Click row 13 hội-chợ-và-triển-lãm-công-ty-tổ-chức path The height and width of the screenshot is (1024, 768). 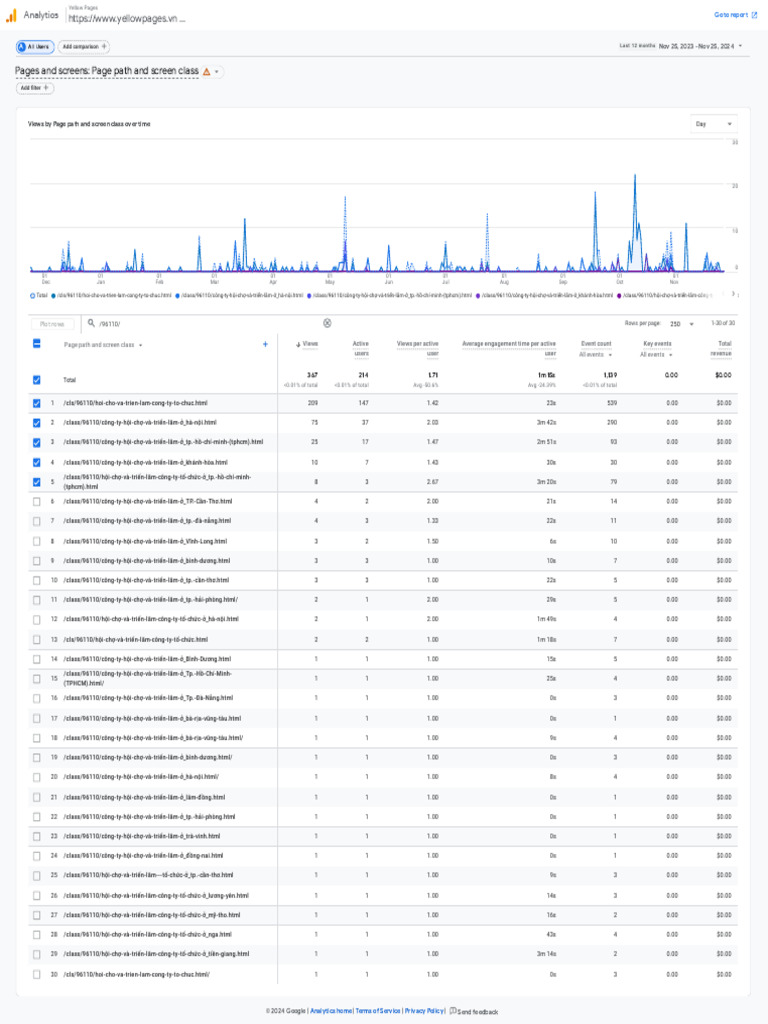pyautogui.click(x=136, y=639)
